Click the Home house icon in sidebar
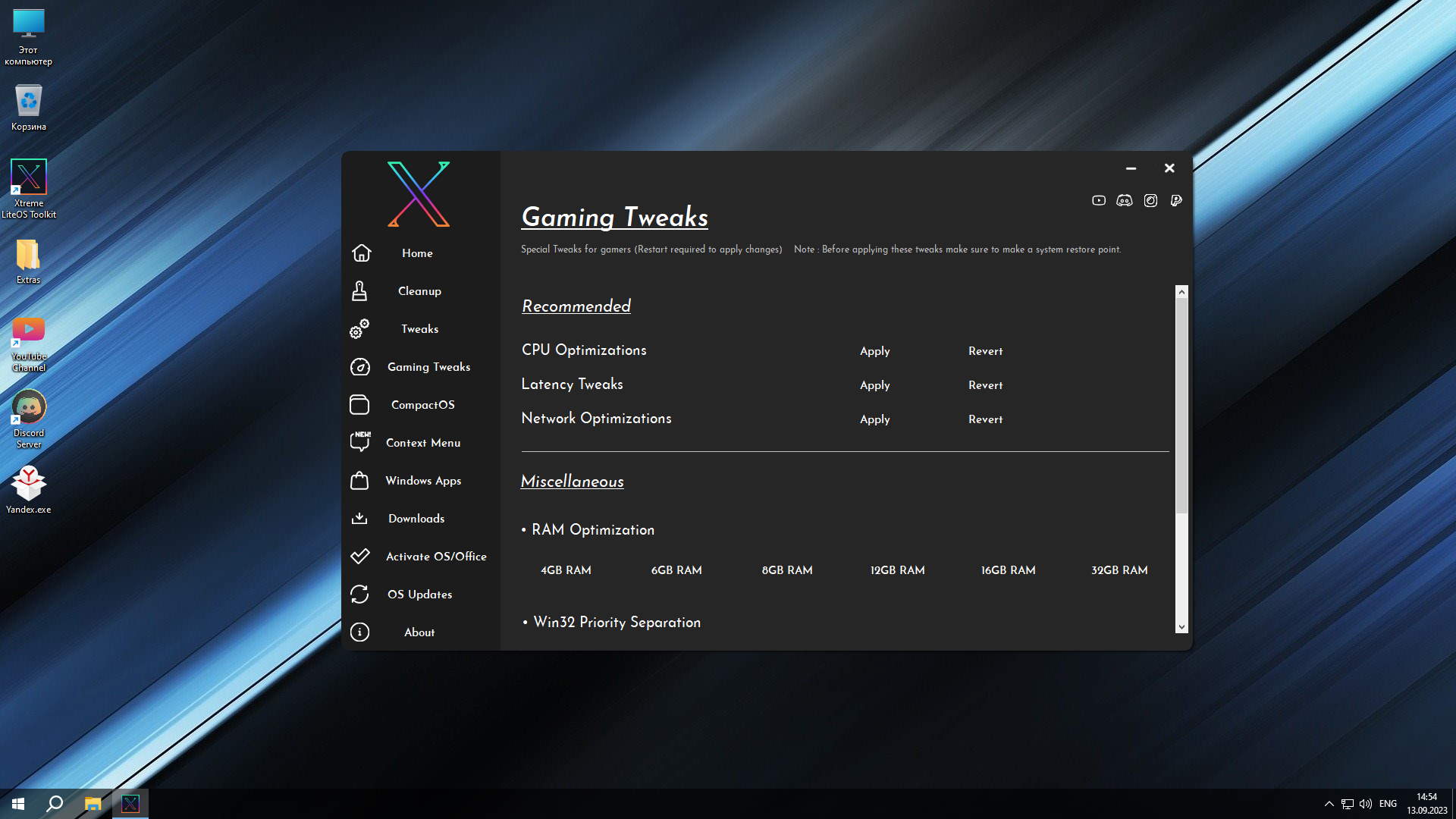The image size is (1456, 819). [x=361, y=253]
